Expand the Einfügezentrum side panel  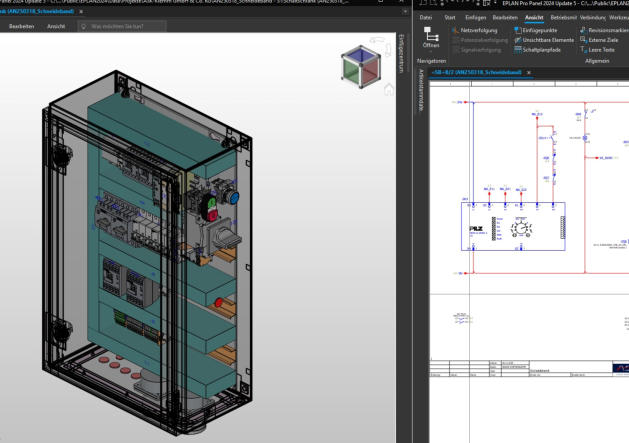click(x=402, y=52)
